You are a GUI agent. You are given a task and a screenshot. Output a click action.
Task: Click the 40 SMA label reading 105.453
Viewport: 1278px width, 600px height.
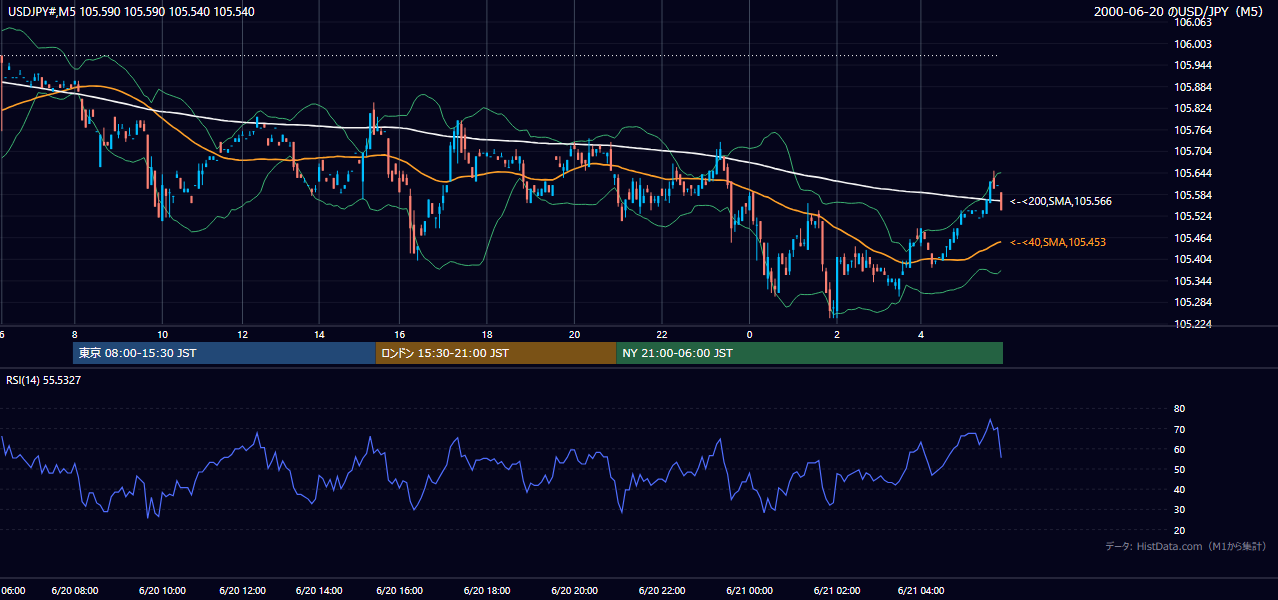coord(1058,242)
